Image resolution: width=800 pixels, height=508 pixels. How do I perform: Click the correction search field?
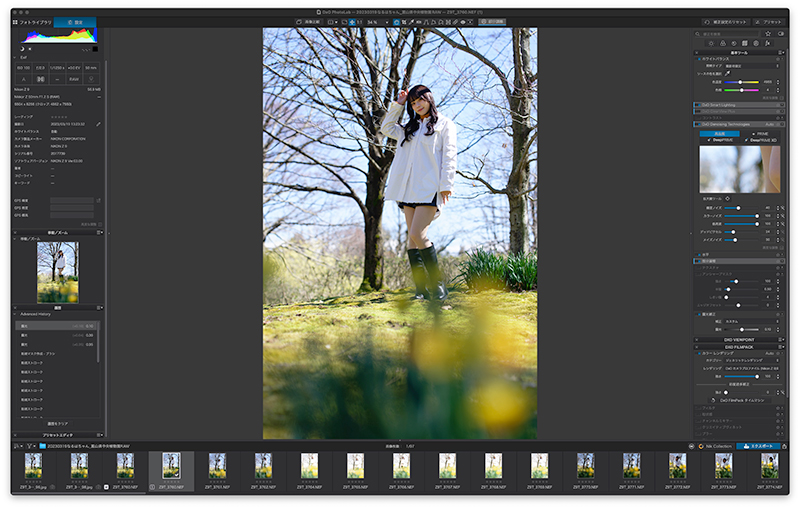click(727, 34)
